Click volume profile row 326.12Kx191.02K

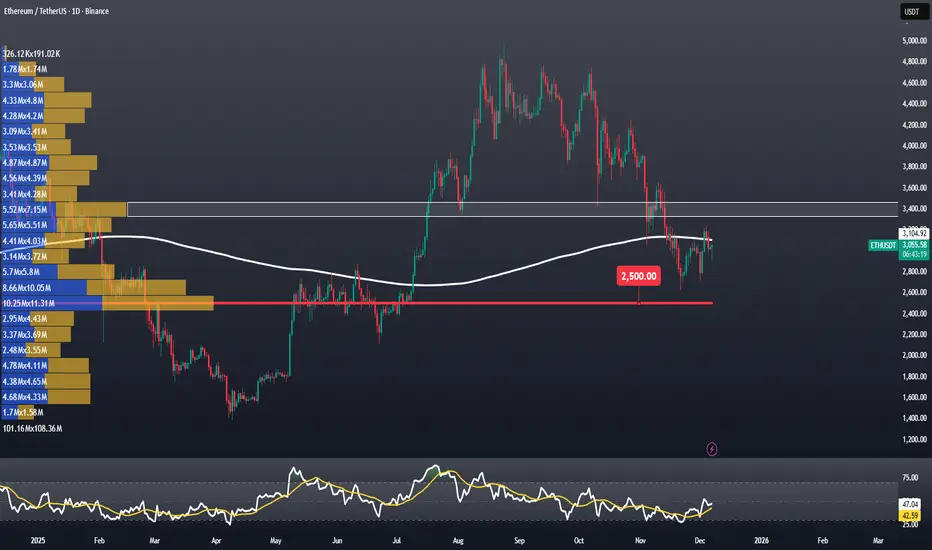(x=32, y=54)
